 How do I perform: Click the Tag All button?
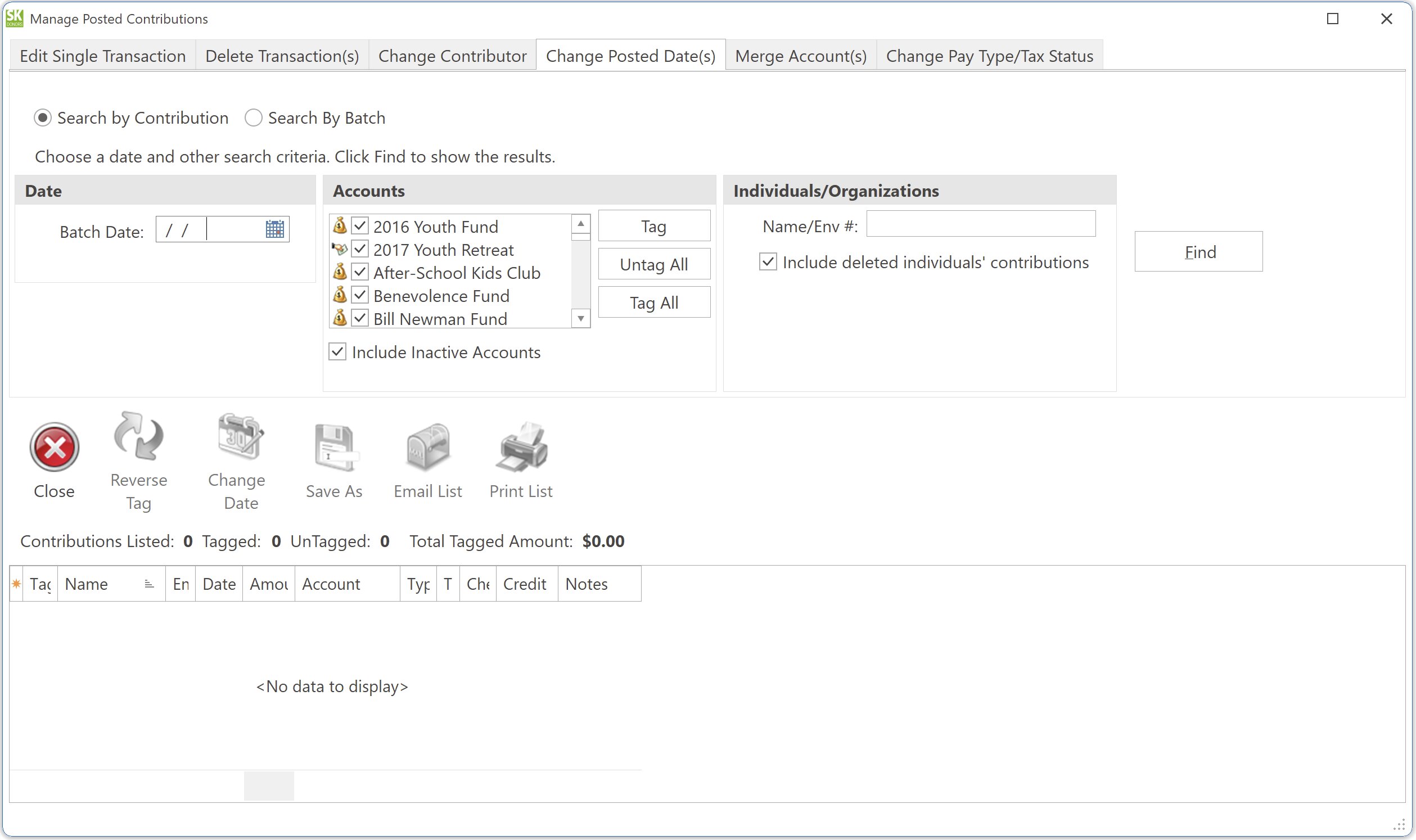(x=654, y=302)
